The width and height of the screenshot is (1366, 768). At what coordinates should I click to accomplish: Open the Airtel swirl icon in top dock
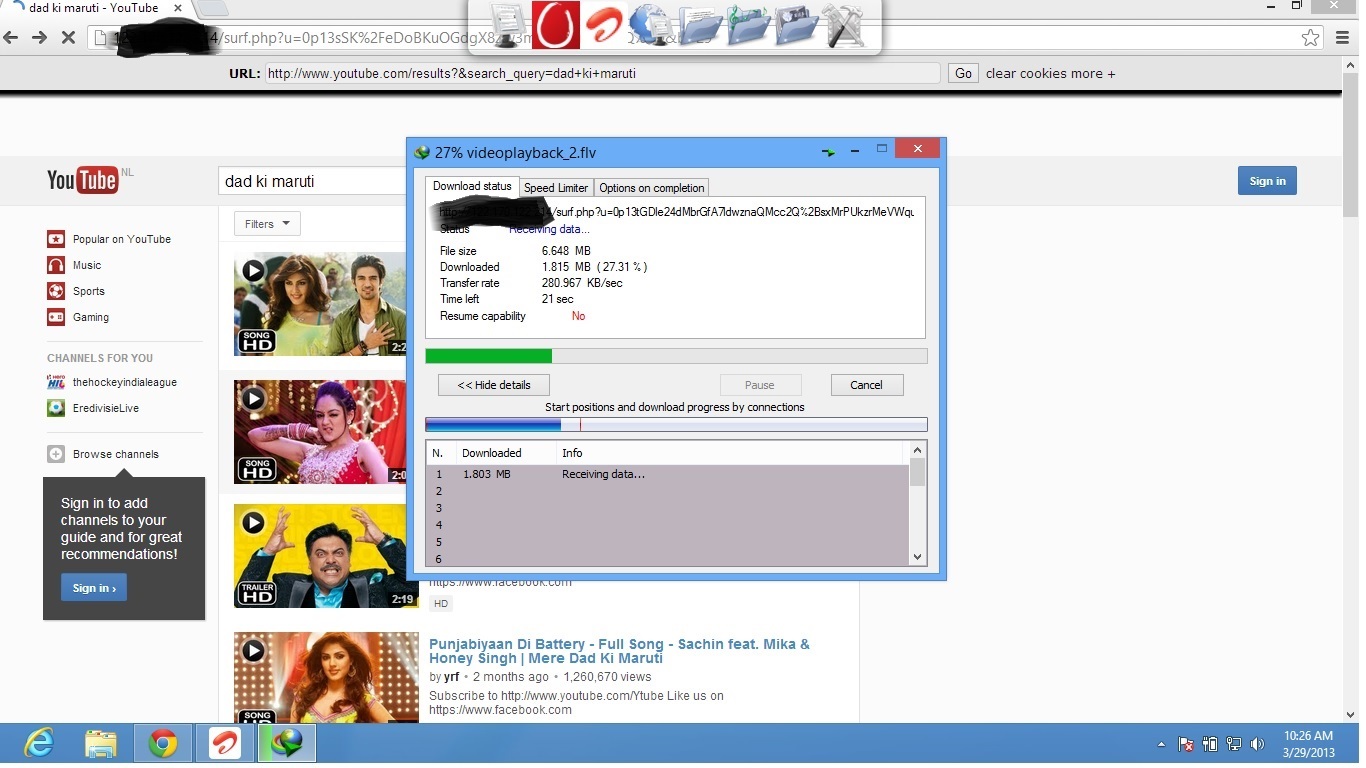pos(603,26)
